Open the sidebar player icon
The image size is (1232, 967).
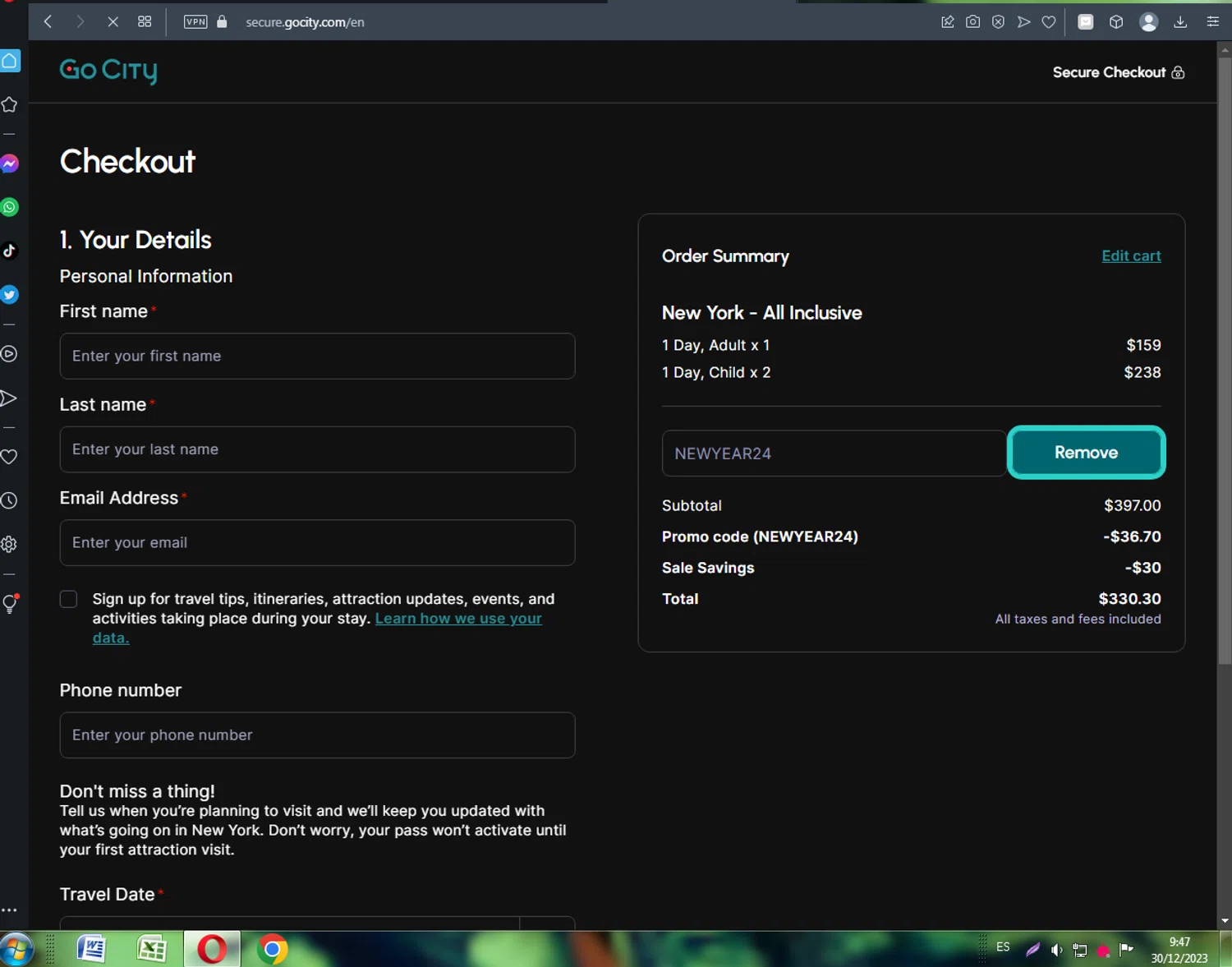[x=10, y=354]
